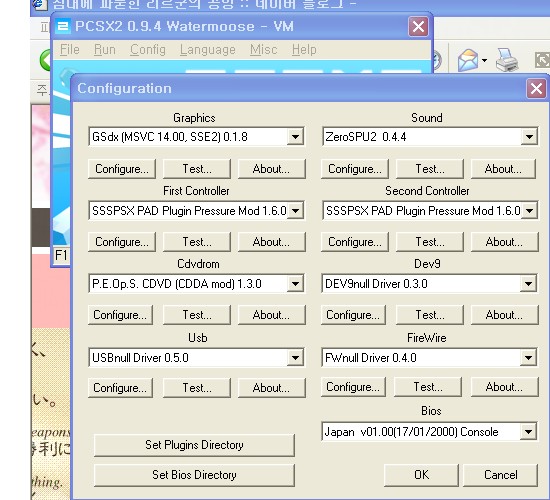The image size is (550, 500).
Task: Open the File menu in PCSX2
Action: coord(69,49)
